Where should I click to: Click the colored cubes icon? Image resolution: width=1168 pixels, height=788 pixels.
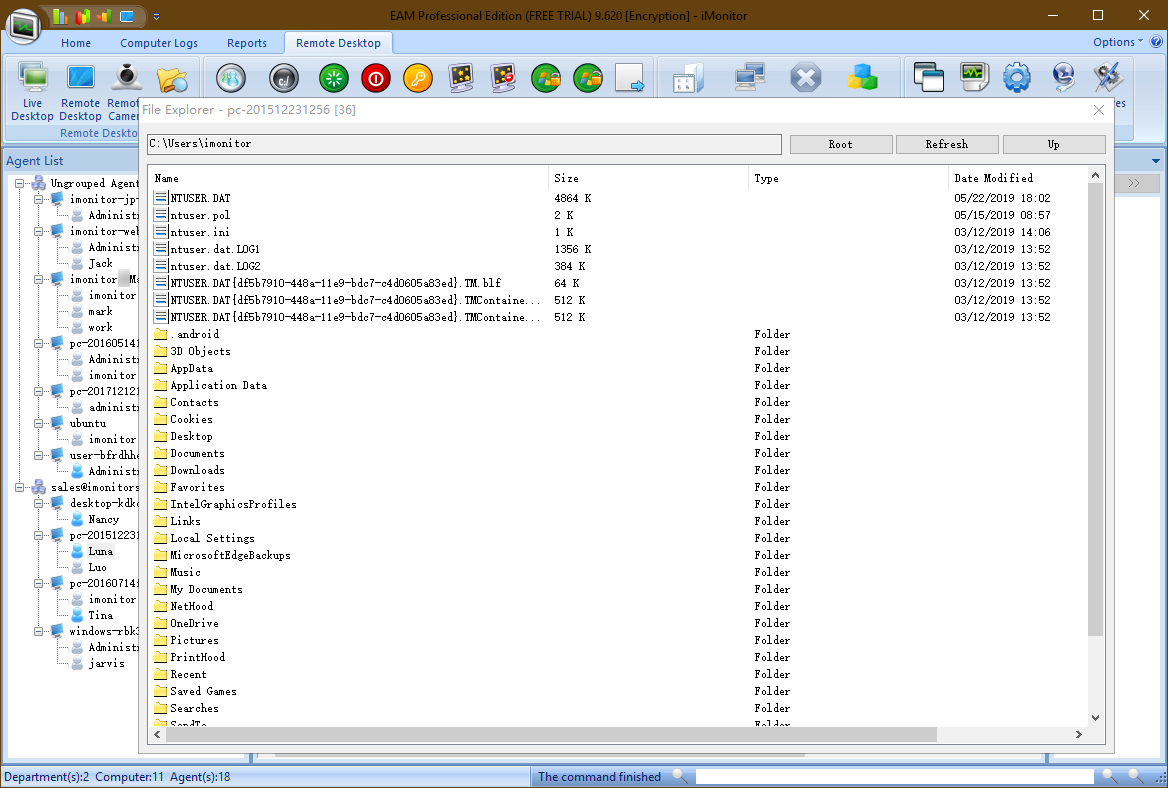pyautogui.click(x=862, y=77)
